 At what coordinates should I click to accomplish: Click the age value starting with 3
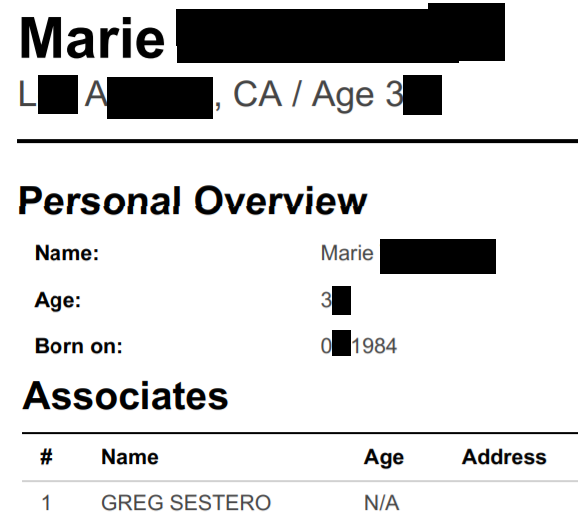tap(335, 300)
